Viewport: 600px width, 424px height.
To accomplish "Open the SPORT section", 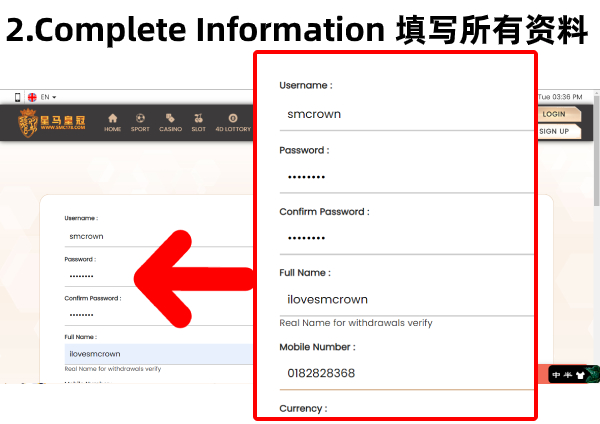I will [140, 122].
